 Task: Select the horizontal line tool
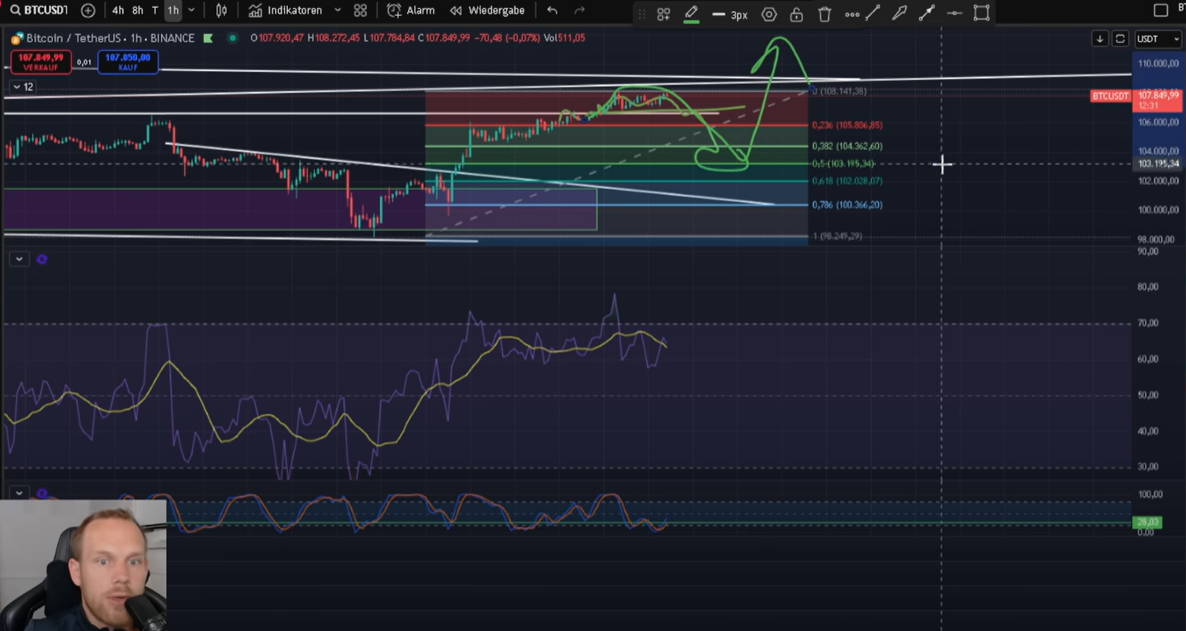955,13
